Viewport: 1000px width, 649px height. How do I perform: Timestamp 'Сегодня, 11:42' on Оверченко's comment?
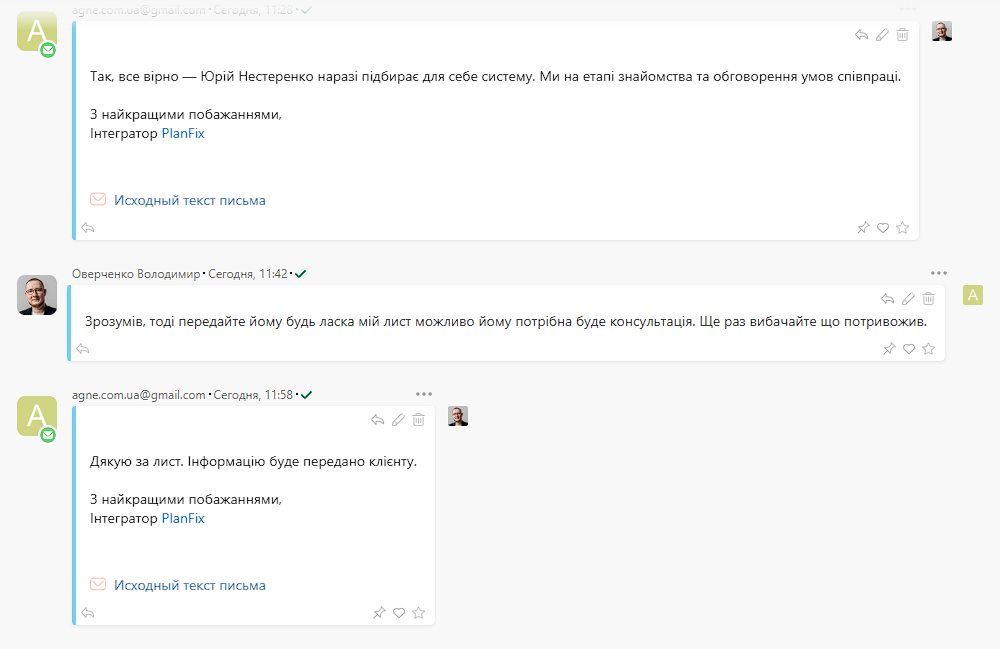point(248,274)
